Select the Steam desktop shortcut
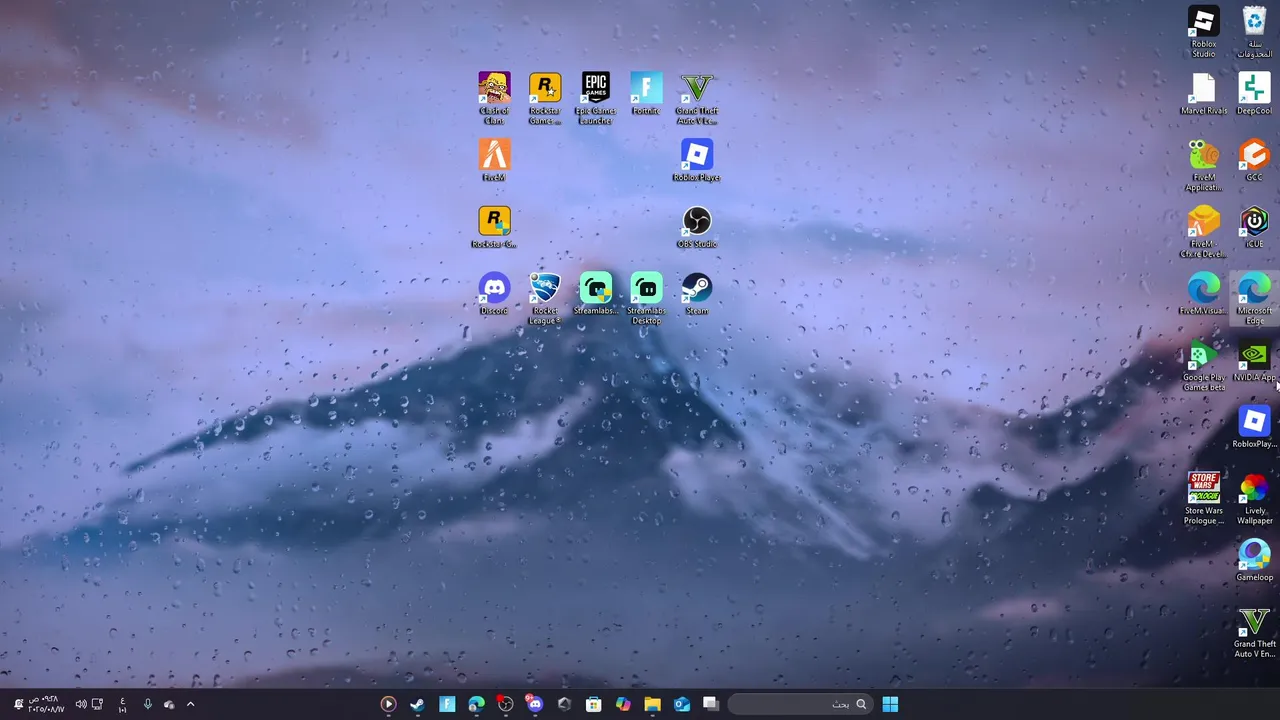The height and width of the screenshot is (720, 1280). [697, 294]
